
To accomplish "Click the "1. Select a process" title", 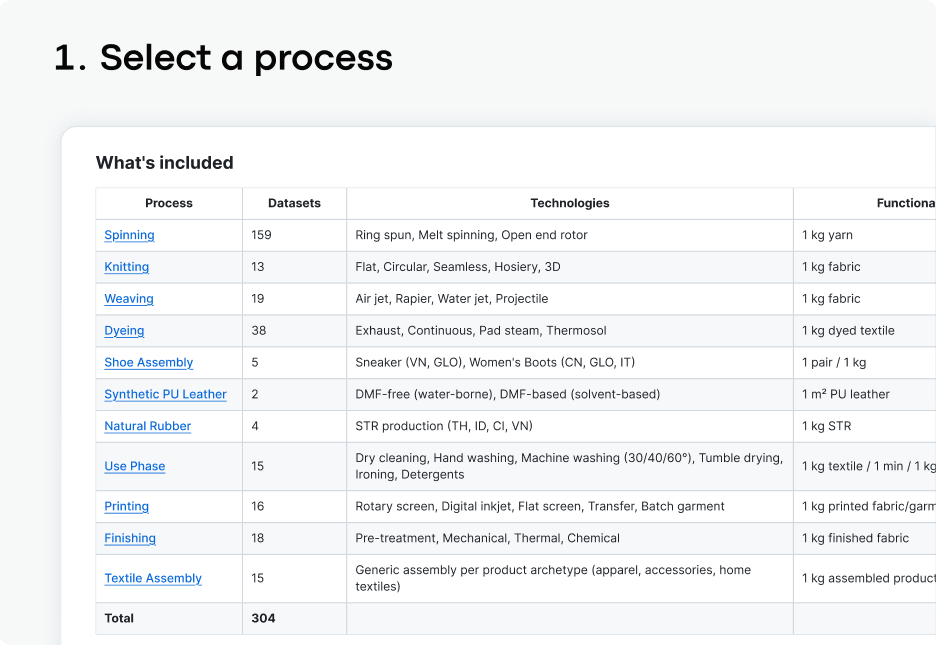I will [223, 58].
